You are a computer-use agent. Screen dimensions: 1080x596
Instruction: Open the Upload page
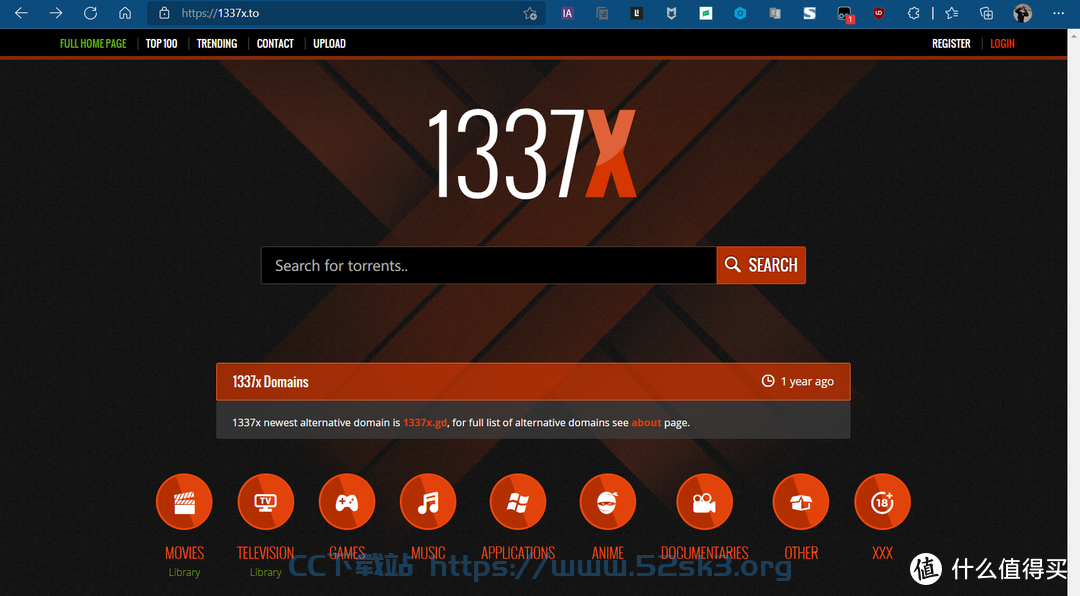pyautogui.click(x=329, y=43)
